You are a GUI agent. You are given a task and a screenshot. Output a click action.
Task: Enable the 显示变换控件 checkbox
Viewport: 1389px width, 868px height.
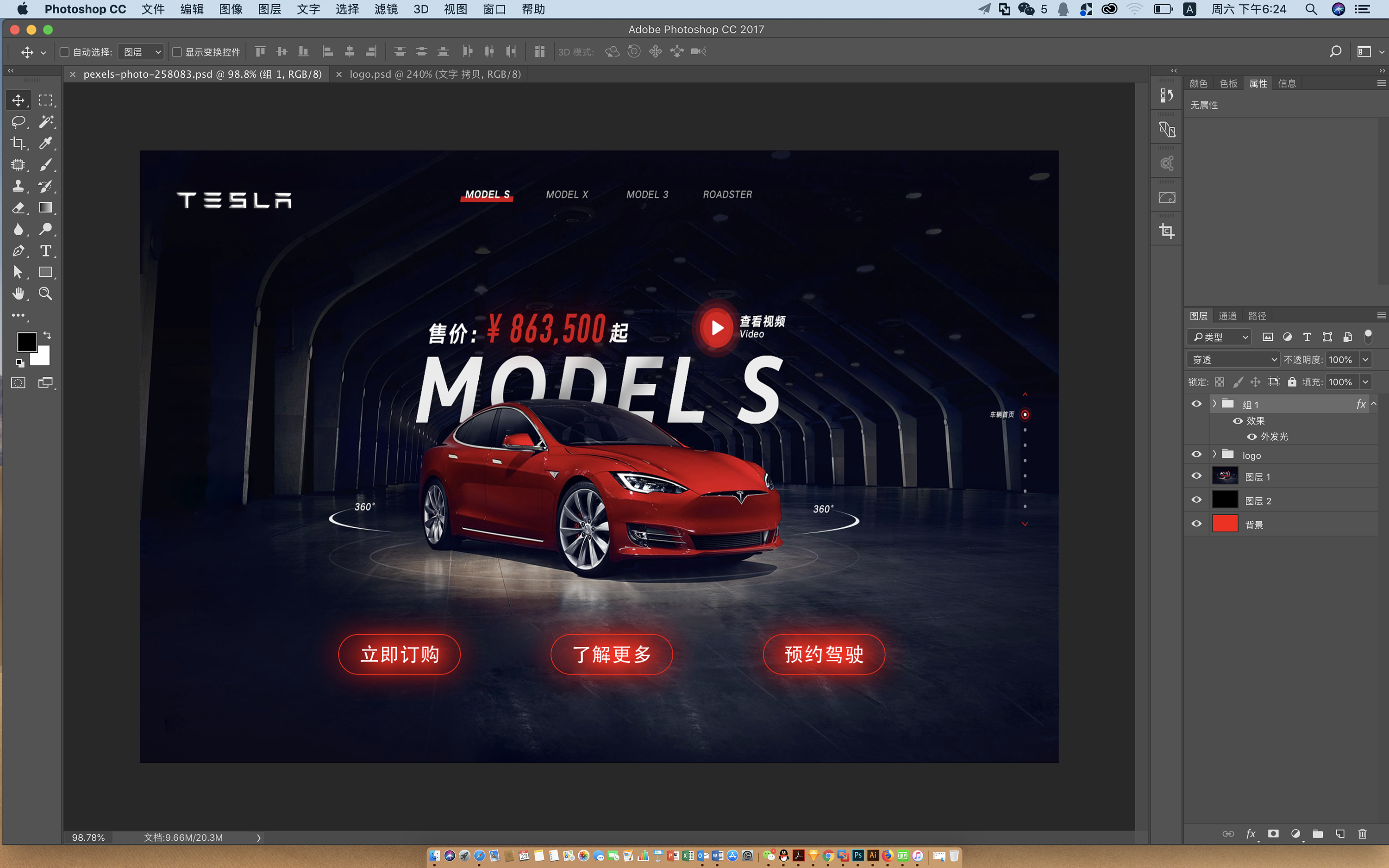(176, 52)
